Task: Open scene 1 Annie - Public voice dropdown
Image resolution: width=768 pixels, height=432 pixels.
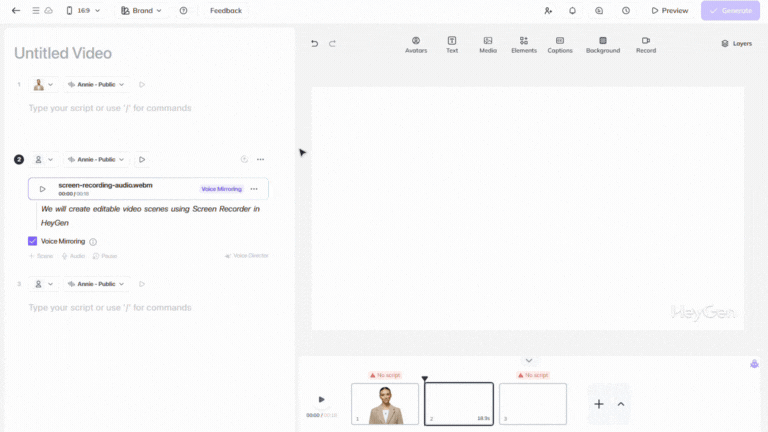Action: (96, 85)
